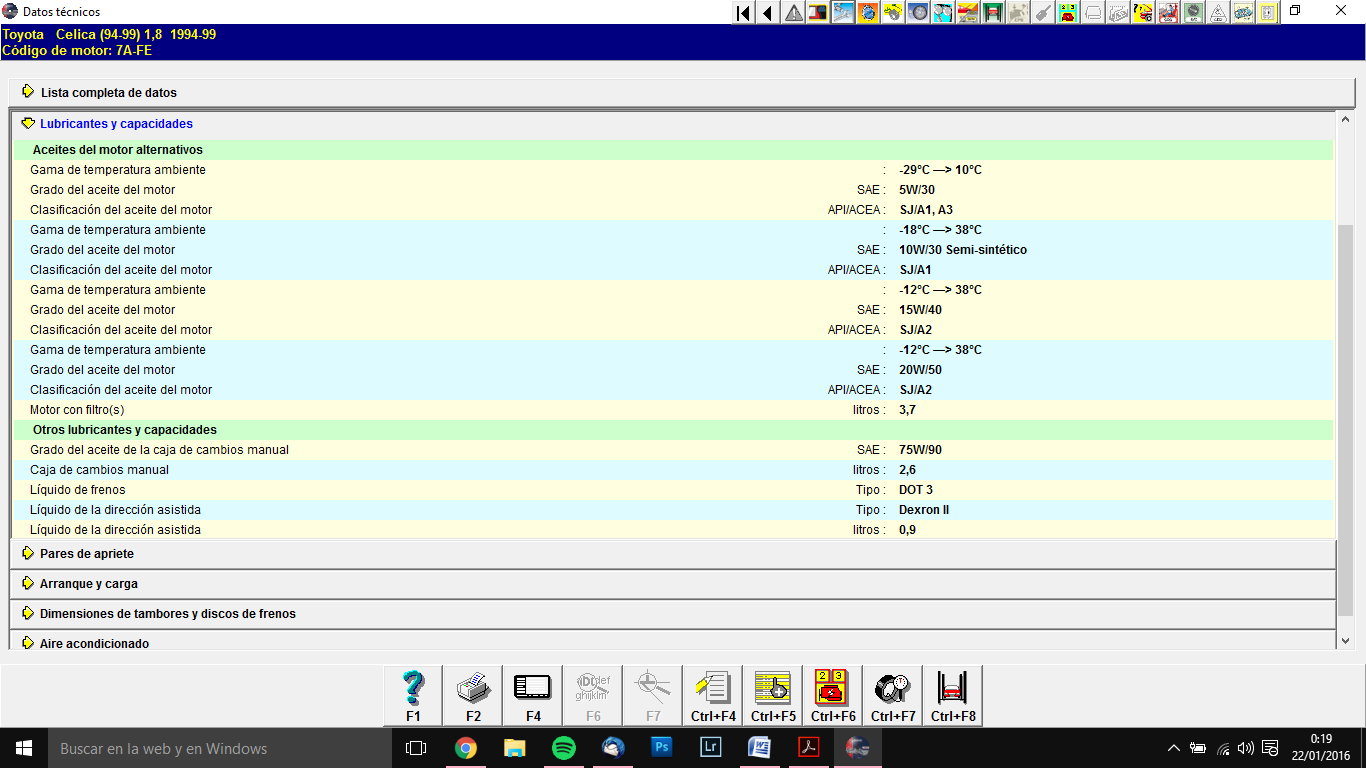The width and height of the screenshot is (1366, 768).
Task: Expand Dimensiones de tambores y discos de frenos
Action: (673, 614)
